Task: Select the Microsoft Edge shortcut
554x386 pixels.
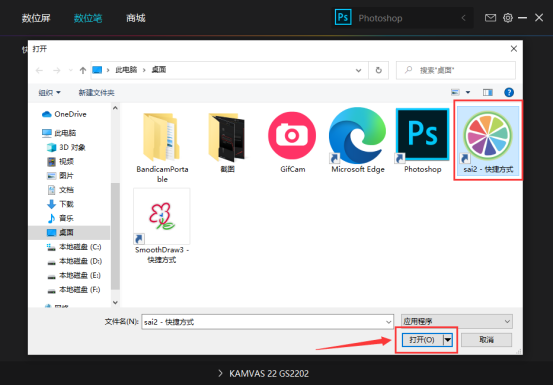Action: tap(357, 136)
